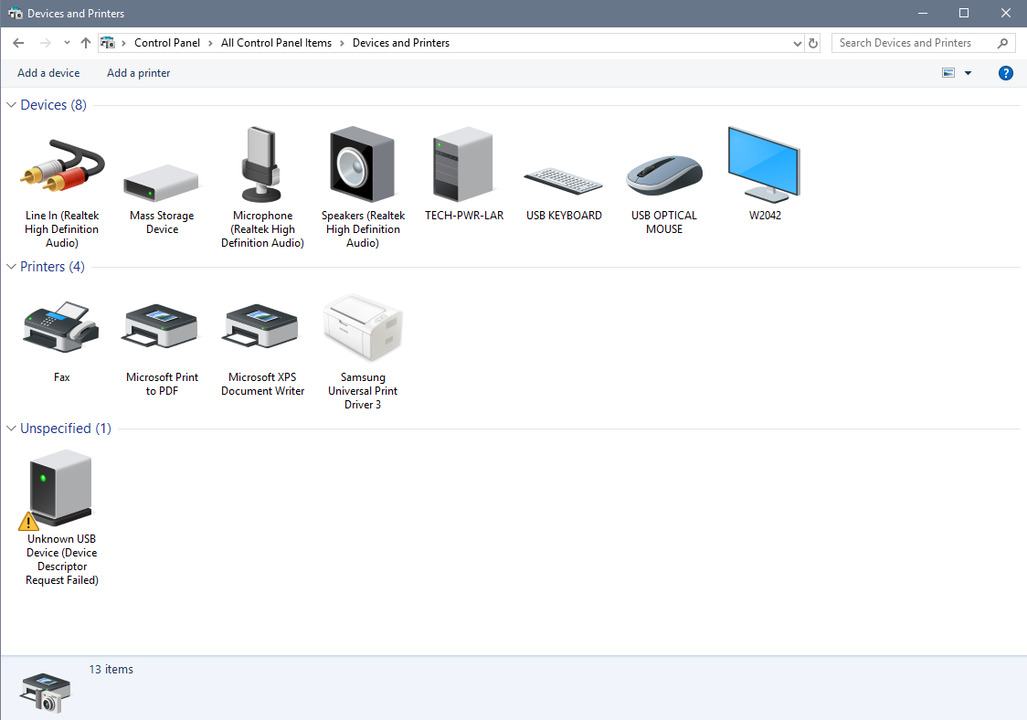The width and height of the screenshot is (1027, 720).
Task: Click the Devices and Printers title bar icon
Action: (x=15, y=13)
